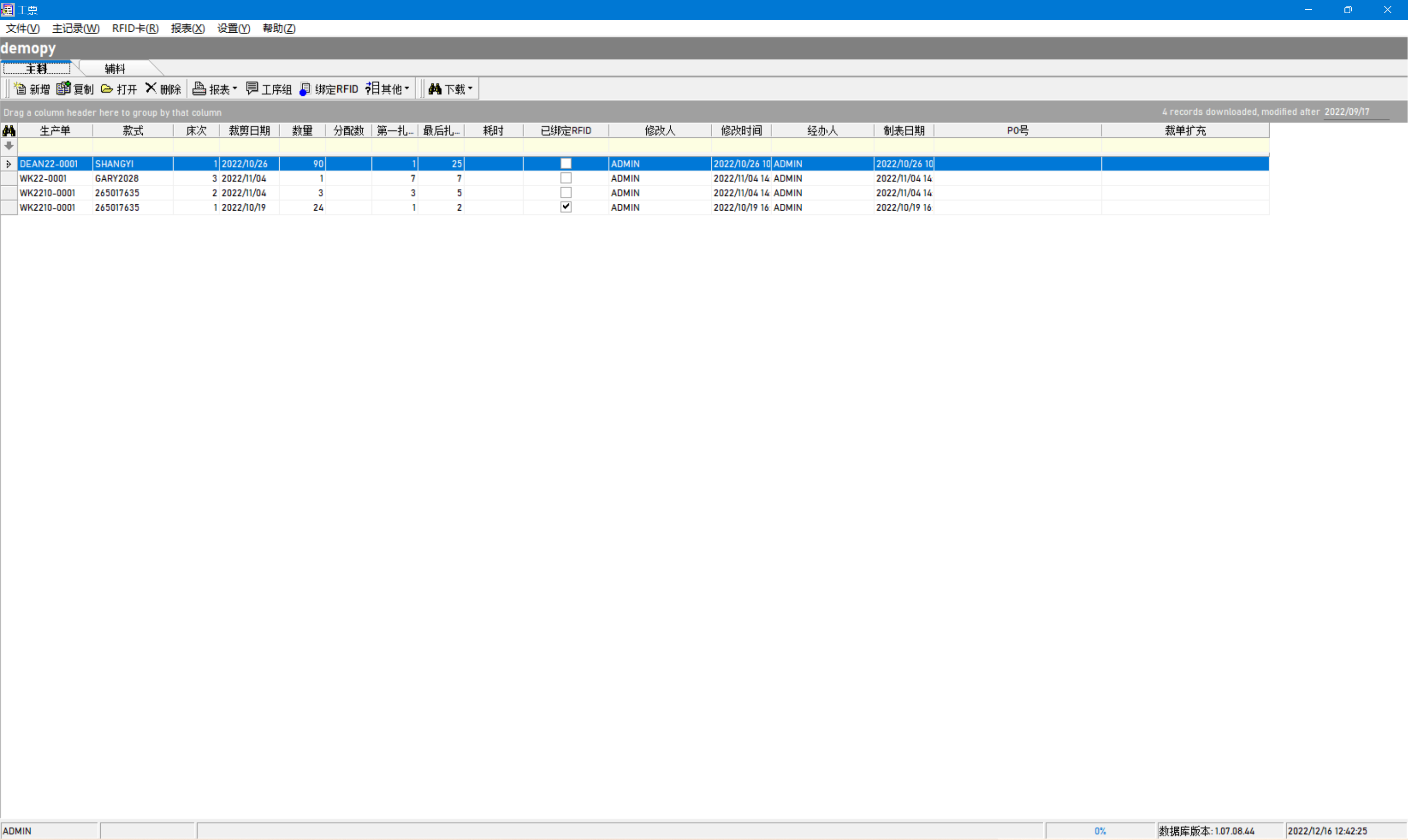This screenshot has height=840, width=1408.
Task: Open the RFID卡(R) menu
Action: [135, 28]
